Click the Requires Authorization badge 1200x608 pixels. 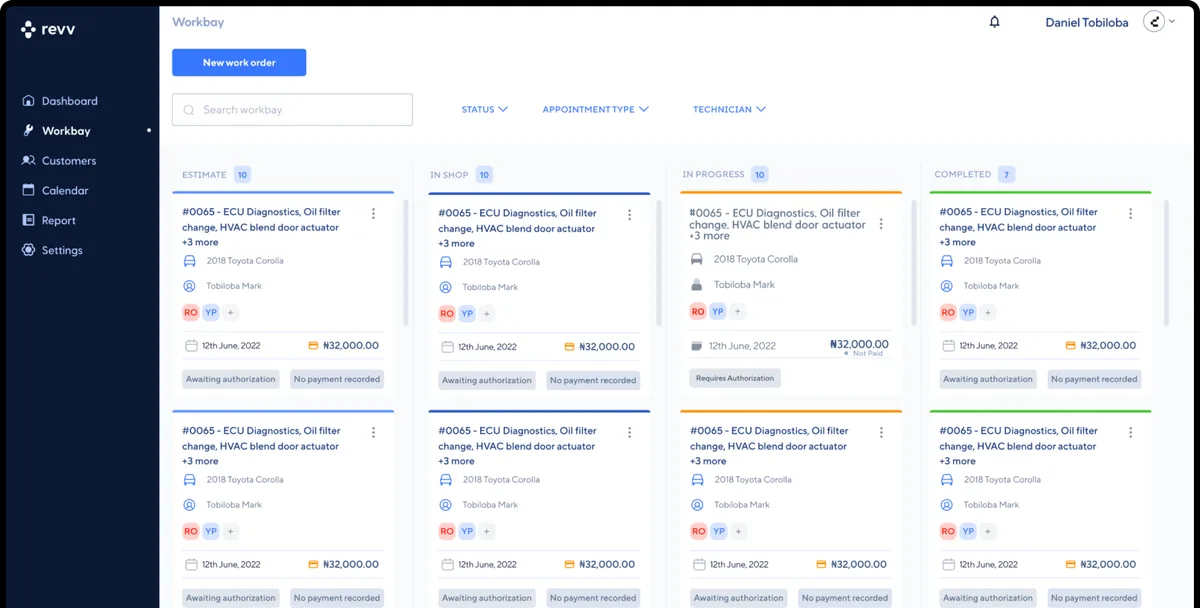point(735,378)
